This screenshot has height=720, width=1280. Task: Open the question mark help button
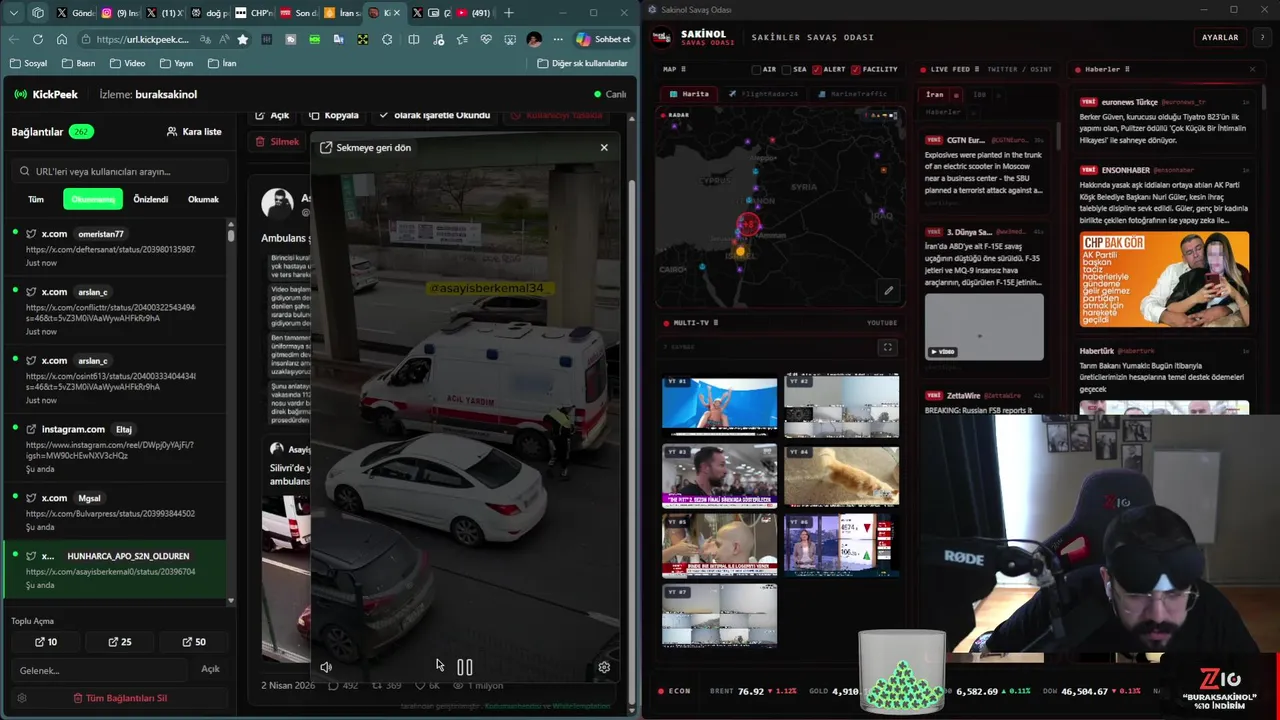pyautogui.click(x=1262, y=37)
